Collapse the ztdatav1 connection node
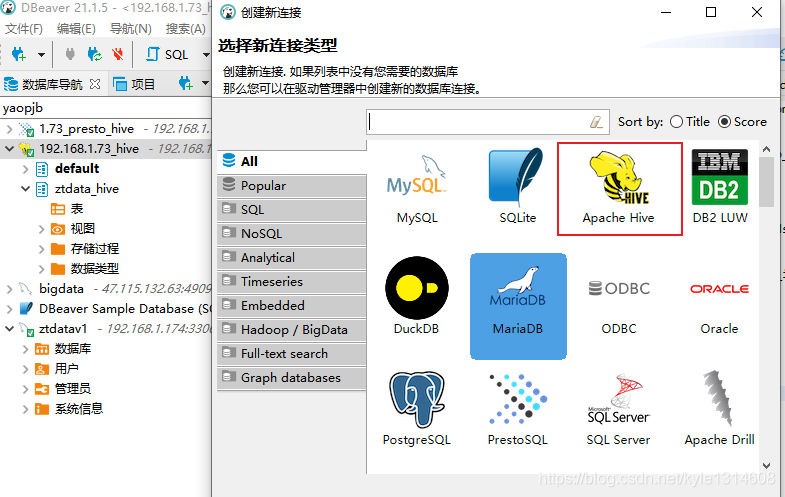 (10, 329)
